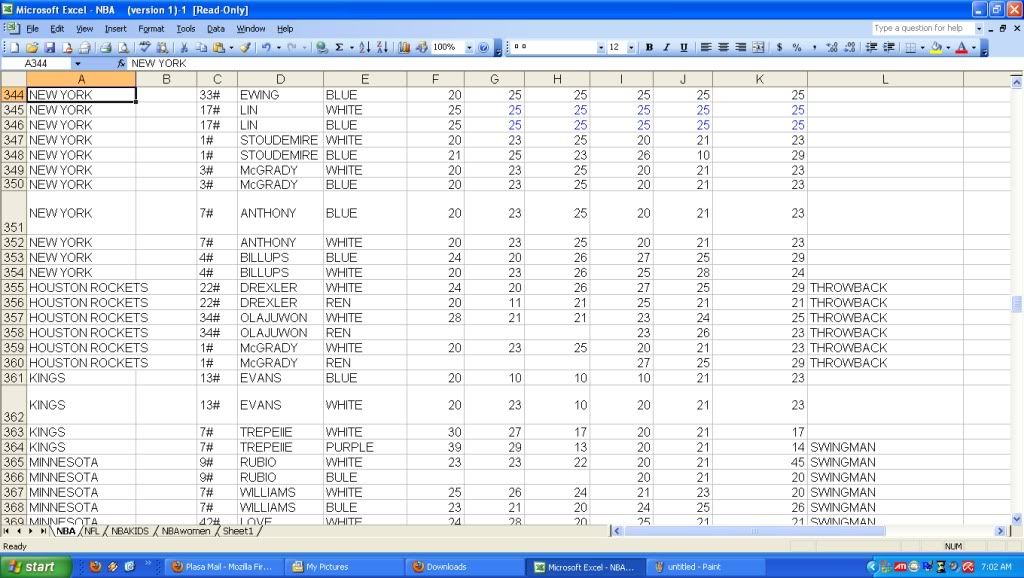
Task: Click the Windows Start button
Action: [x=35, y=567]
